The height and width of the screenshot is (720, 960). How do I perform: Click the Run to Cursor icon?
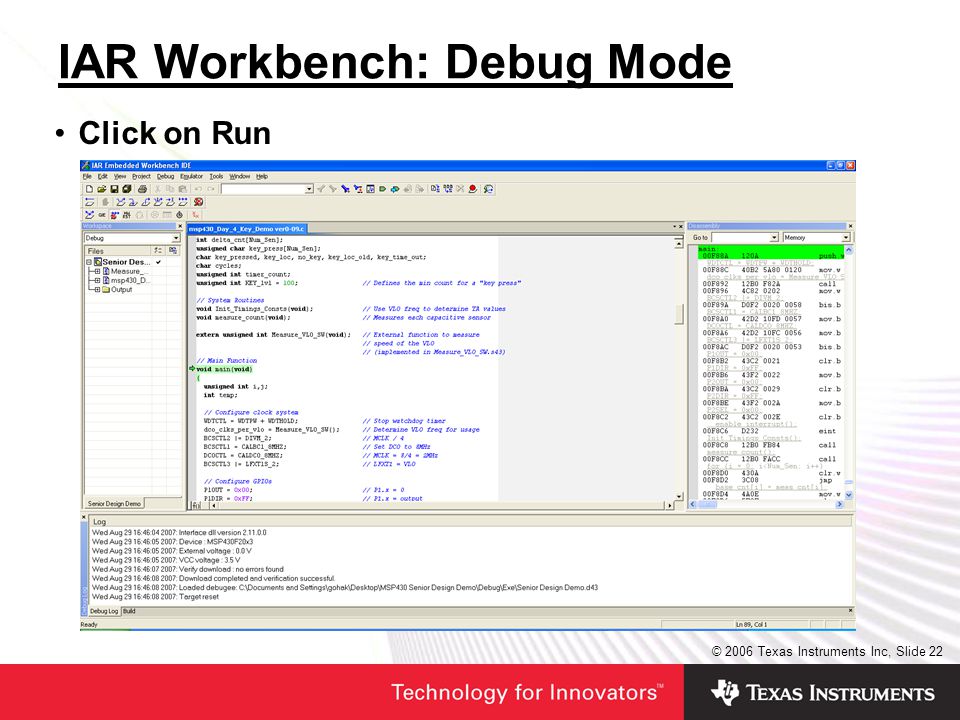170,202
